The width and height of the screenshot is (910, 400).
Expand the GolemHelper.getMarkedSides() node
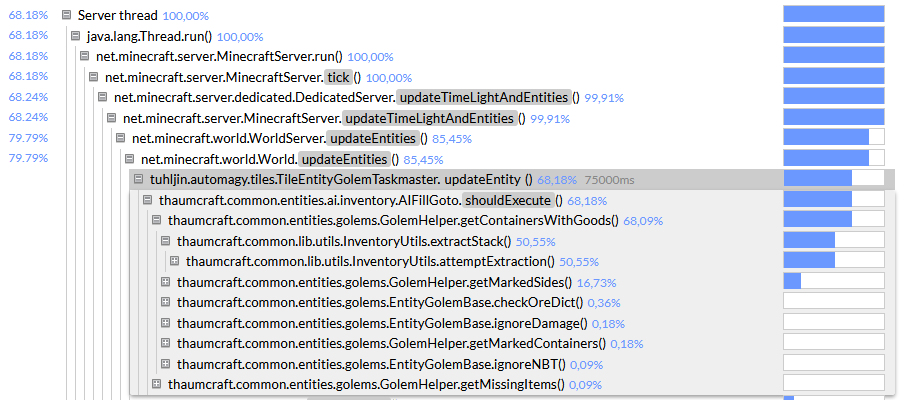[165, 282]
